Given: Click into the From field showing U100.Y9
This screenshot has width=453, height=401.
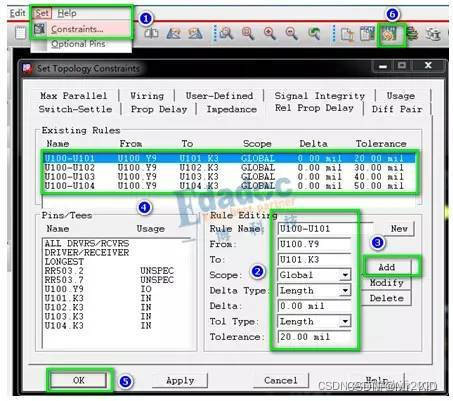Looking at the screenshot, I should 314,244.
